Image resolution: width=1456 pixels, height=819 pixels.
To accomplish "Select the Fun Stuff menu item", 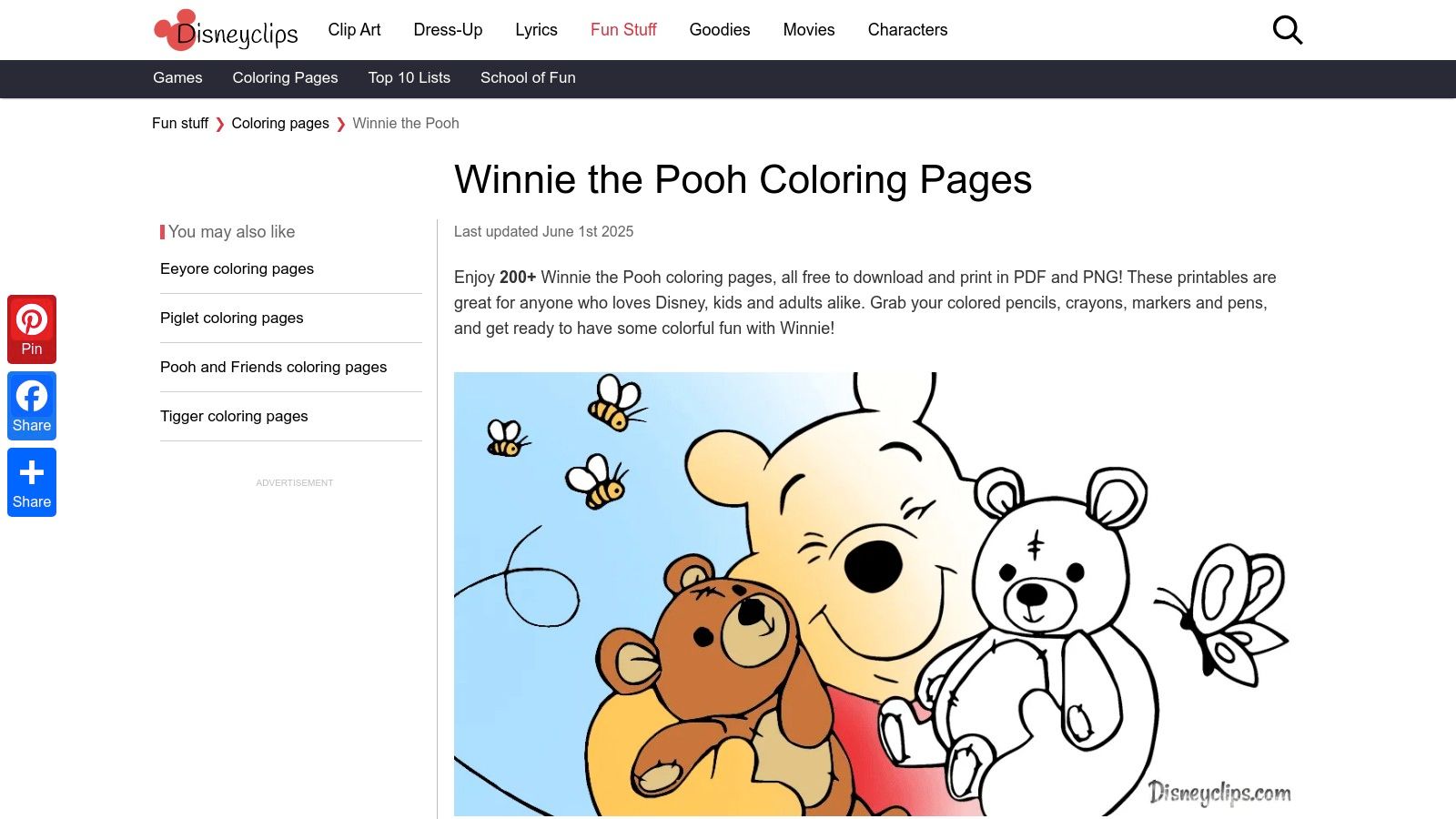I will [x=623, y=30].
